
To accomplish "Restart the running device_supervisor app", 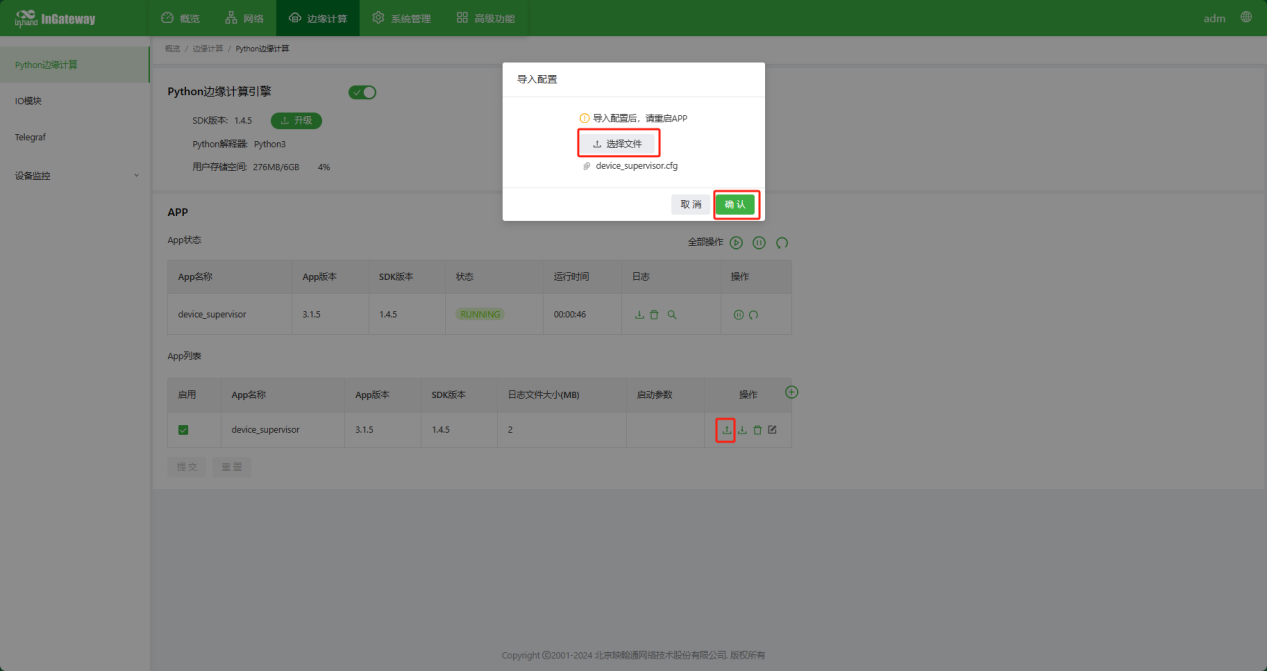I will pyautogui.click(x=753, y=314).
